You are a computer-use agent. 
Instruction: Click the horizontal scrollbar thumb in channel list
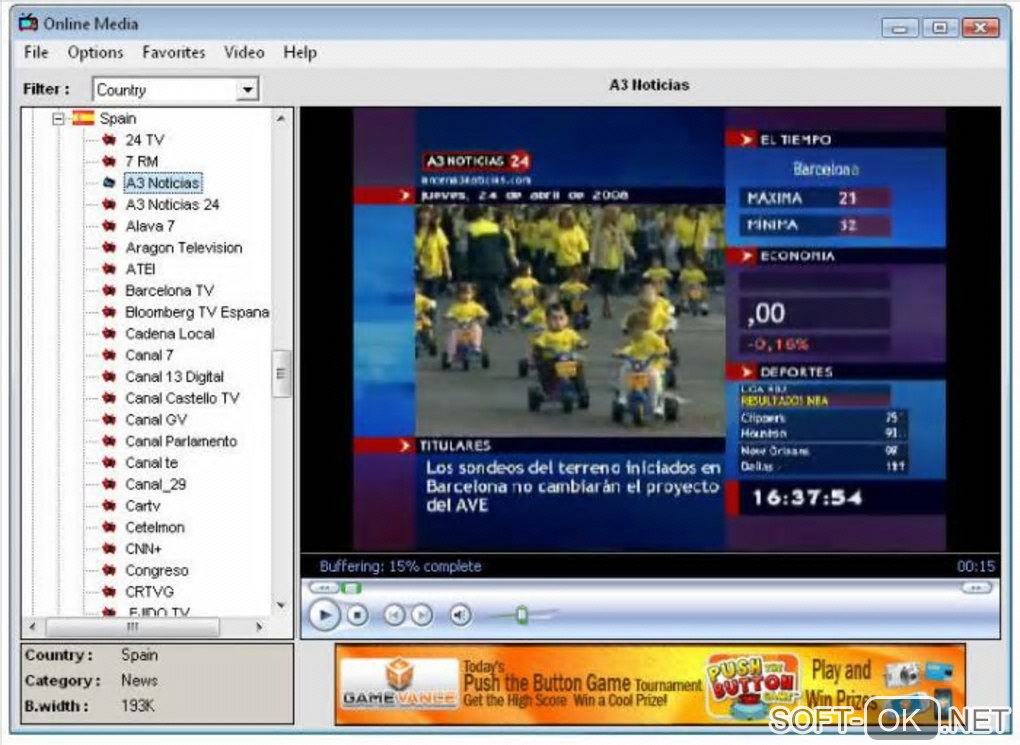pos(133,627)
